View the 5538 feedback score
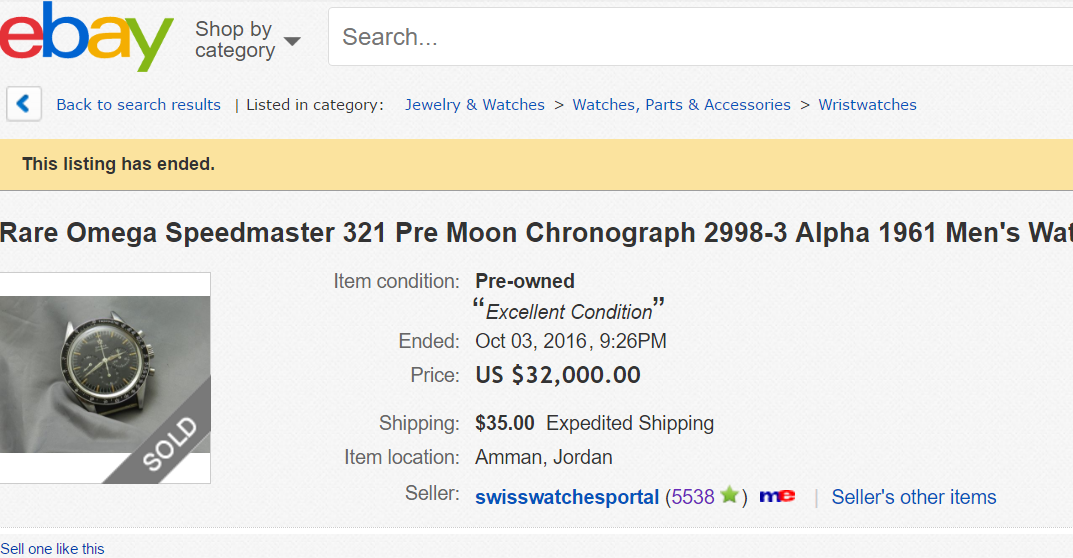 pyautogui.click(x=693, y=497)
